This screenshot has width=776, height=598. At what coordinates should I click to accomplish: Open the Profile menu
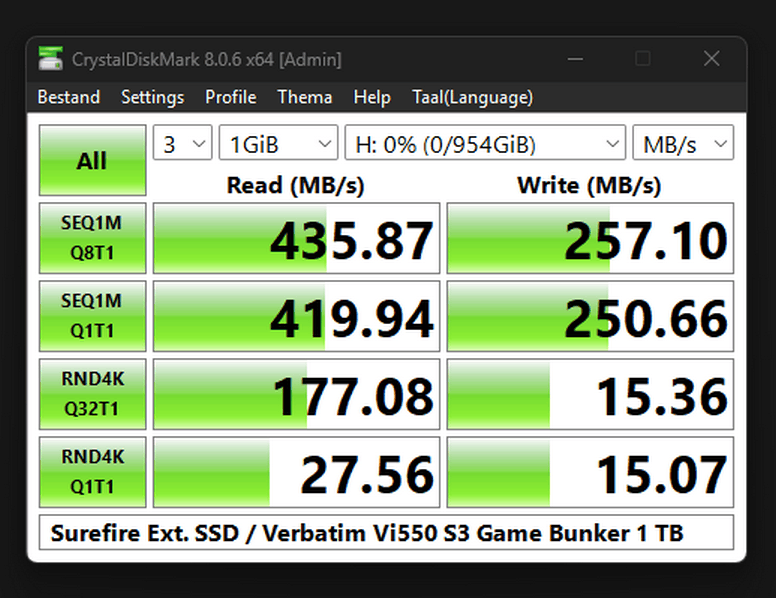tap(231, 97)
